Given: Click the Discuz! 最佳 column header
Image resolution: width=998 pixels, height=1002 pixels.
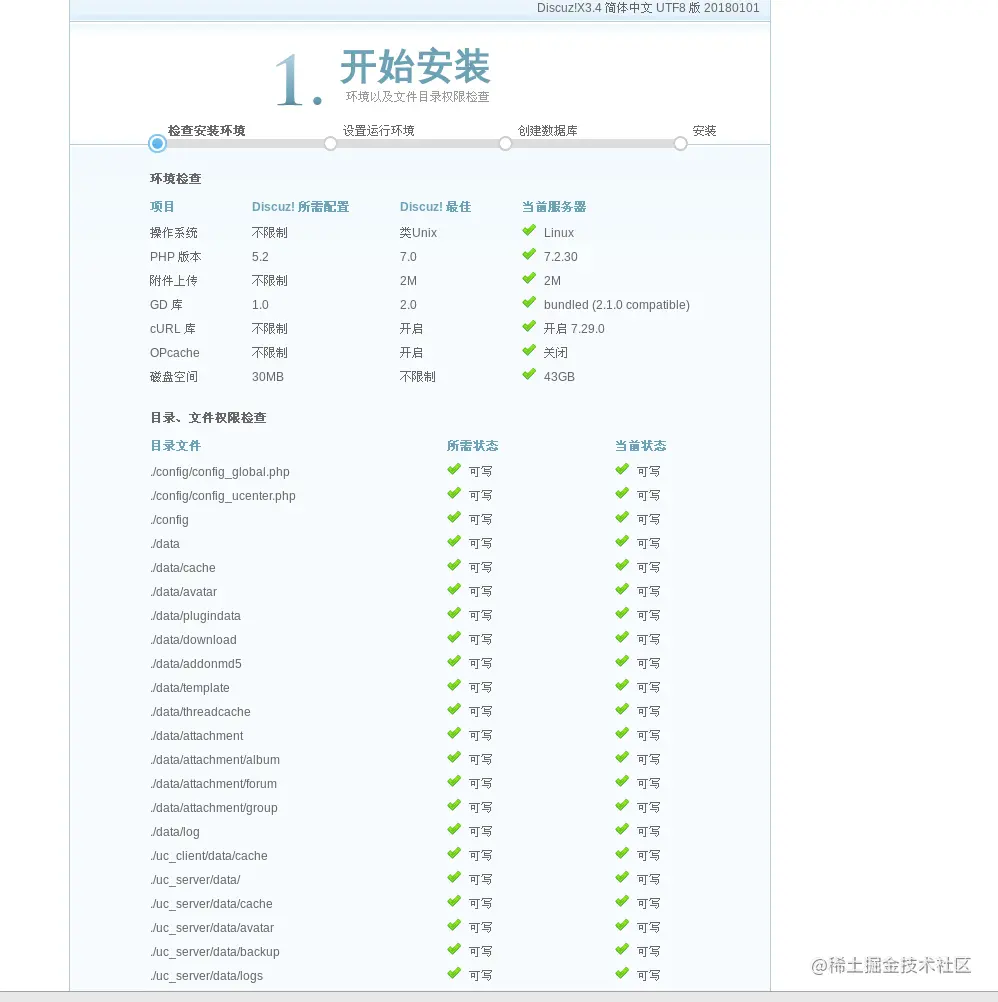Looking at the screenshot, I should coord(435,207).
